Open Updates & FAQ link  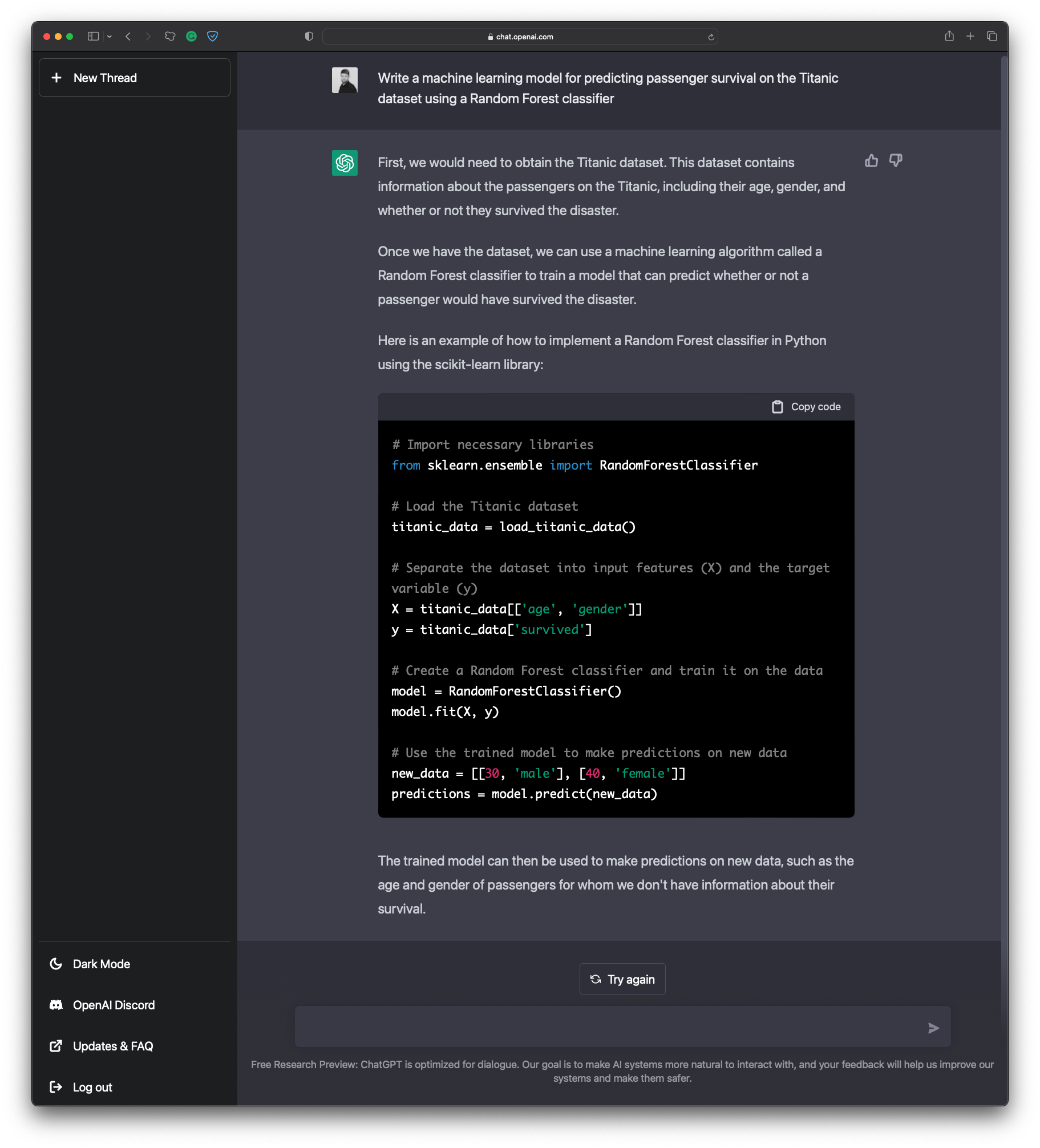[x=112, y=1046]
